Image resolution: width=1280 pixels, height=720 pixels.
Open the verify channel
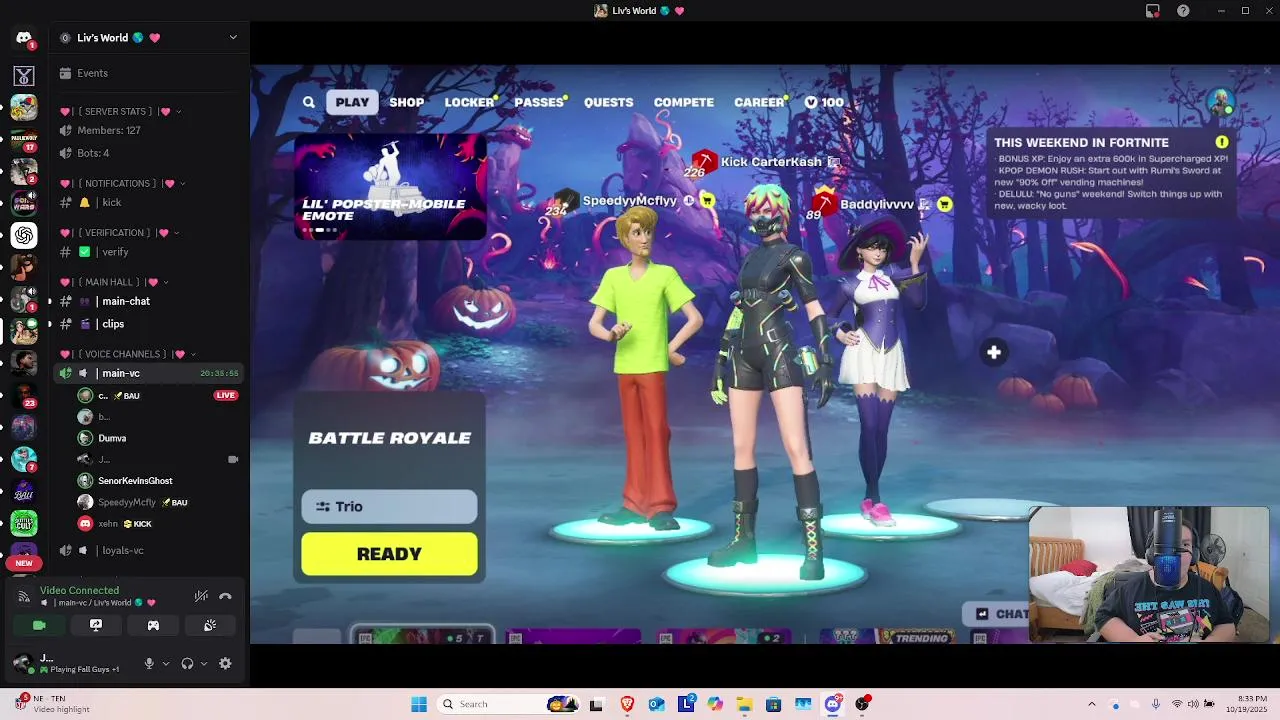(150, 252)
